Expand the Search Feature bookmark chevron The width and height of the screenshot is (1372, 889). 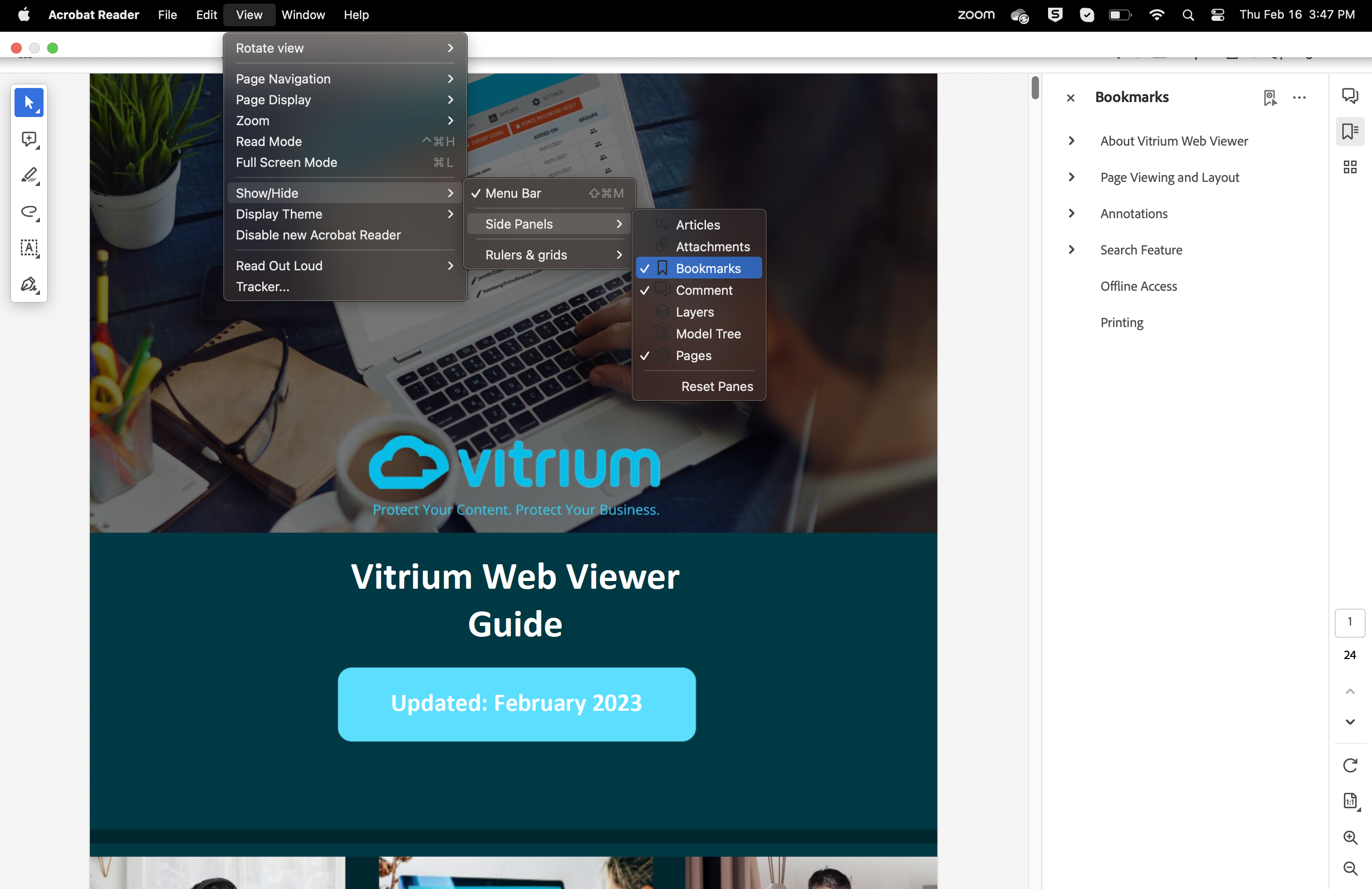coord(1071,250)
